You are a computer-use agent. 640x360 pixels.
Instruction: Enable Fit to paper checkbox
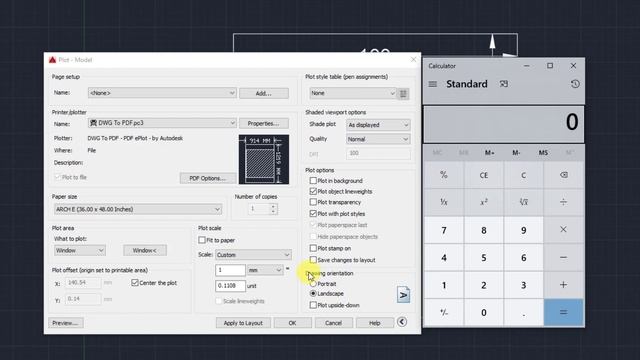pos(202,240)
